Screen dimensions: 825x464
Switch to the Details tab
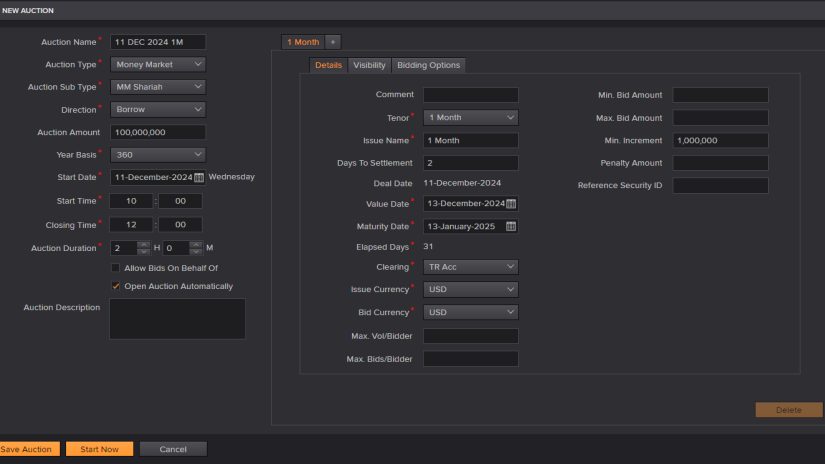328,65
